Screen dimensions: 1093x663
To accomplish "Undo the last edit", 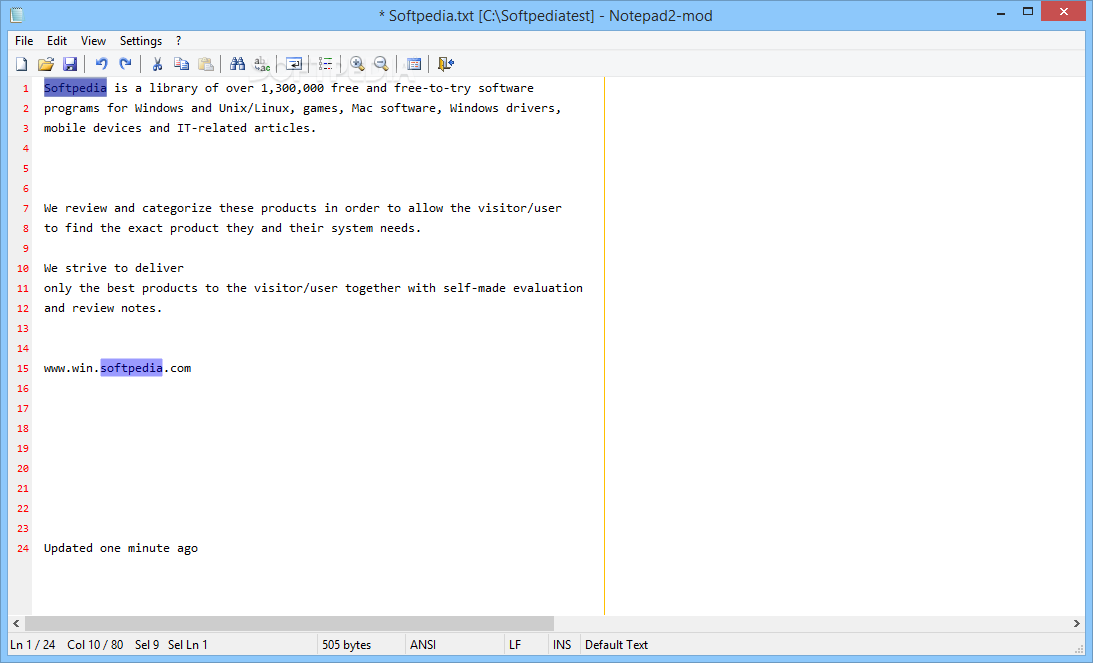I will 101,64.
